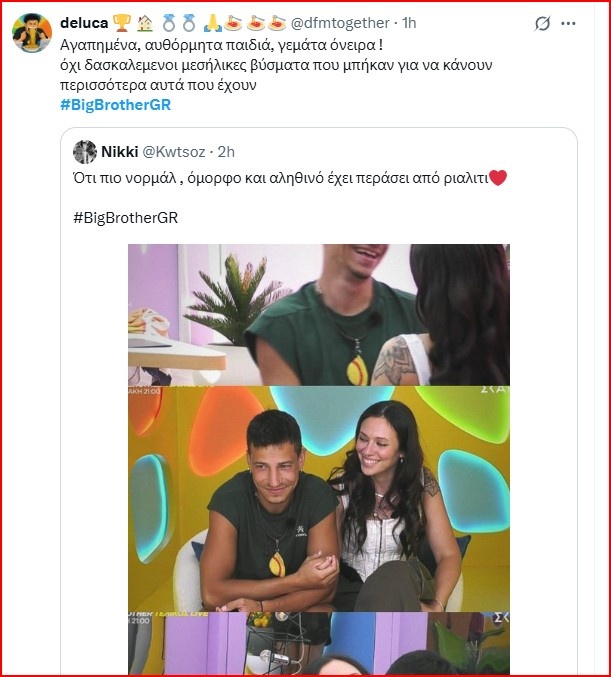
Task: Click the Nikki display name
Action: click(x=120, y=152)
